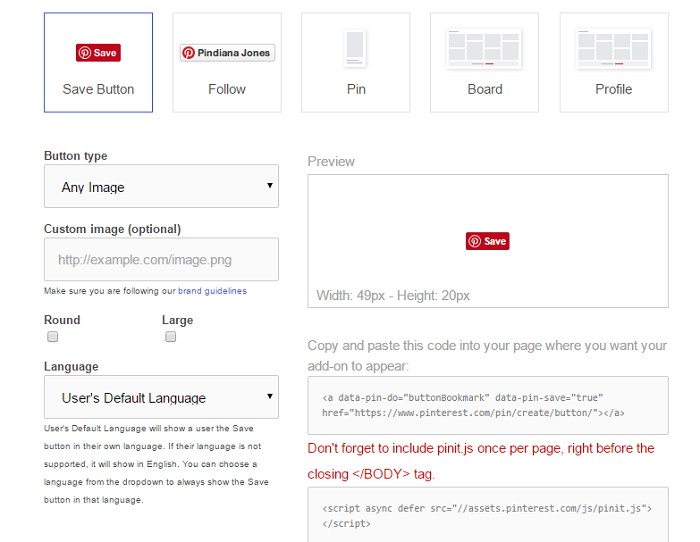The image size is (700, 542).
Task: Click the data-pin-do anchor code box
Action: (x=488, y=405)
